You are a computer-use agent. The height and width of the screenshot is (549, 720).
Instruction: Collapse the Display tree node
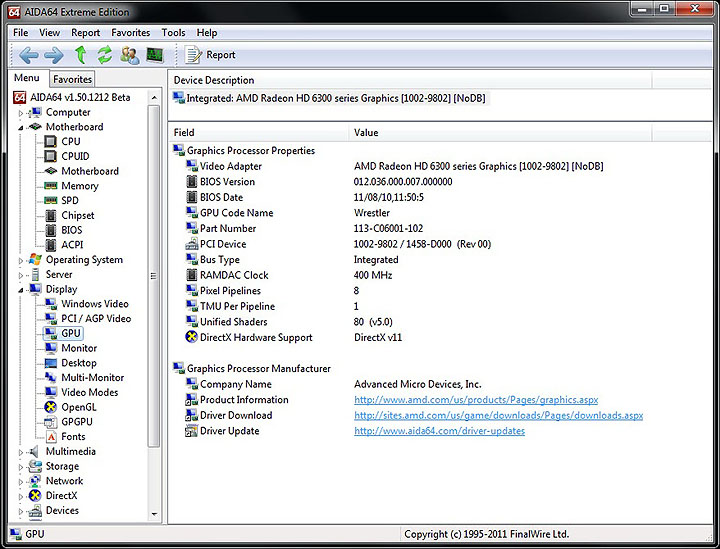pos(20,290)
